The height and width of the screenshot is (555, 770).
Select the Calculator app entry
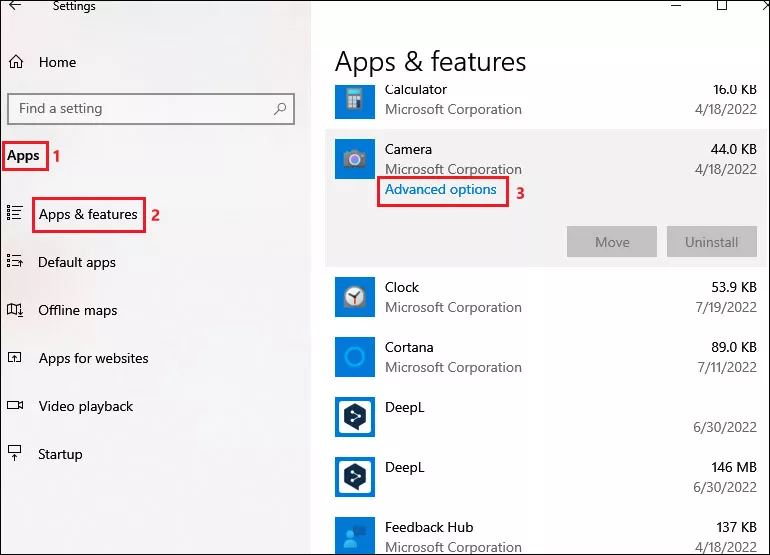pos(546,101)
